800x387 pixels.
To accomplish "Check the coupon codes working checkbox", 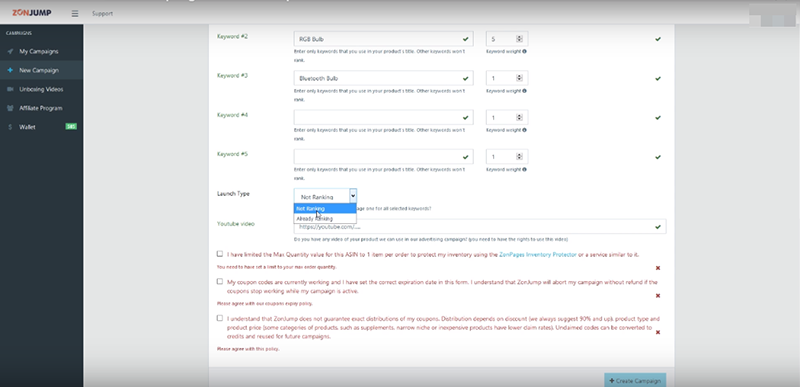I will [220, 281].
